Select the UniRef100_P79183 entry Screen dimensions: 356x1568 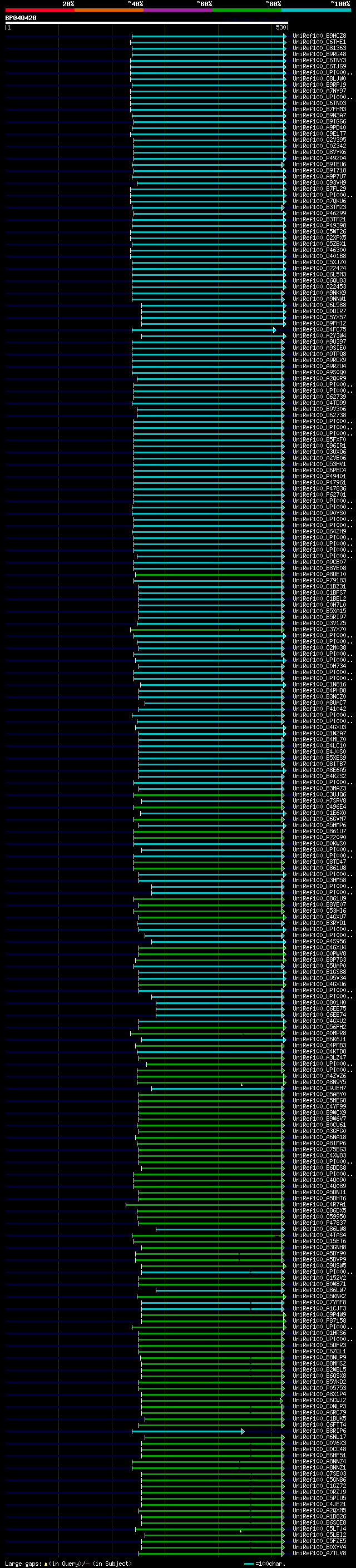coord(319,580)
